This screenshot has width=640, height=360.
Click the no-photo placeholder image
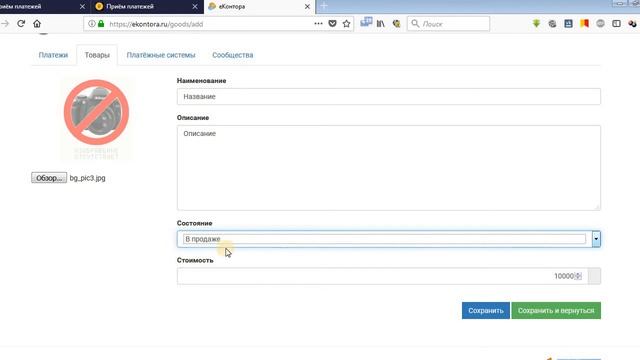tap(96, 118)
